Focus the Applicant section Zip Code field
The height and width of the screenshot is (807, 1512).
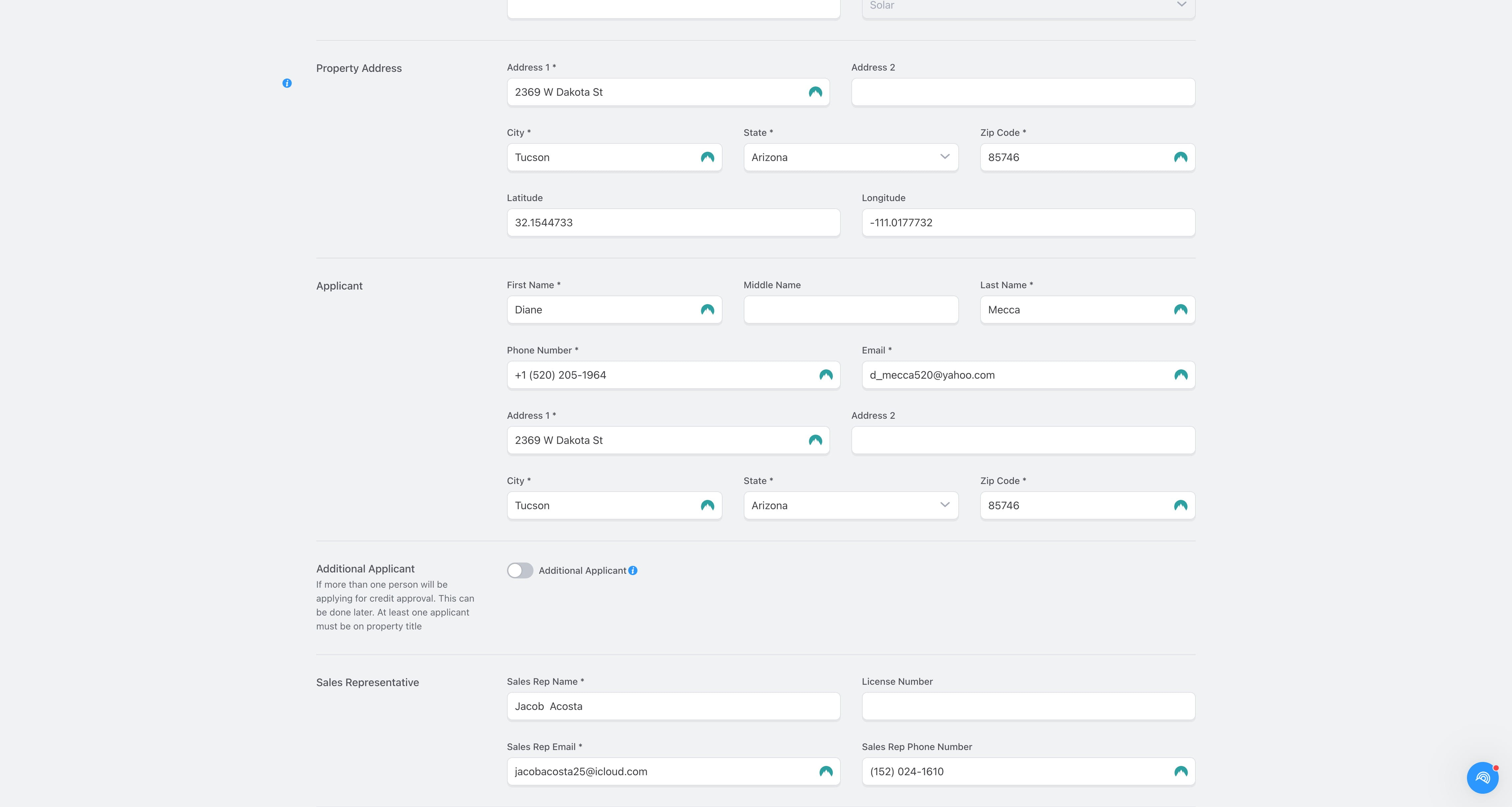click(1087, 505)
